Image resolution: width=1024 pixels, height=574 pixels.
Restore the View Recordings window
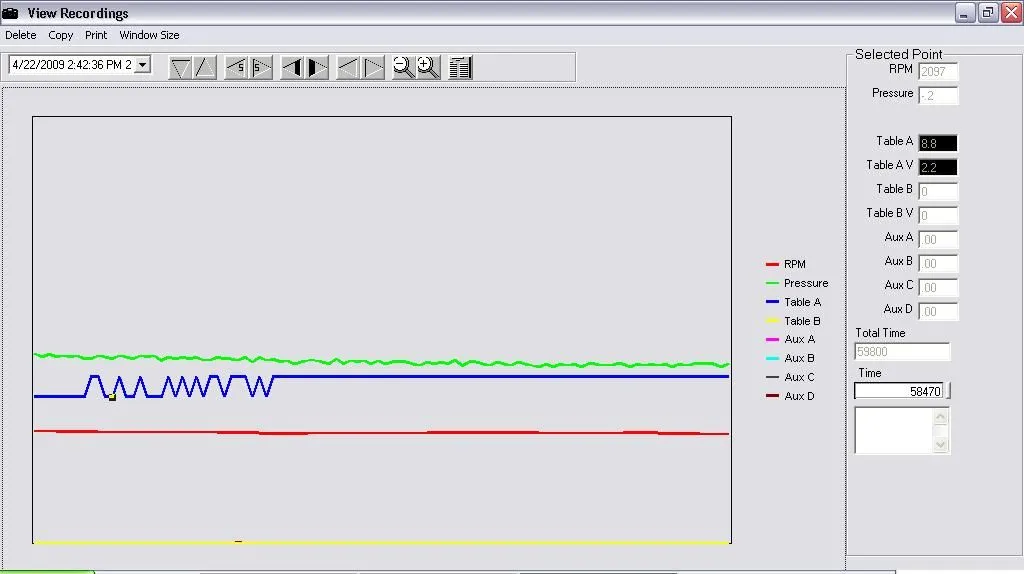pyautogui.click(x=988, y=13)
